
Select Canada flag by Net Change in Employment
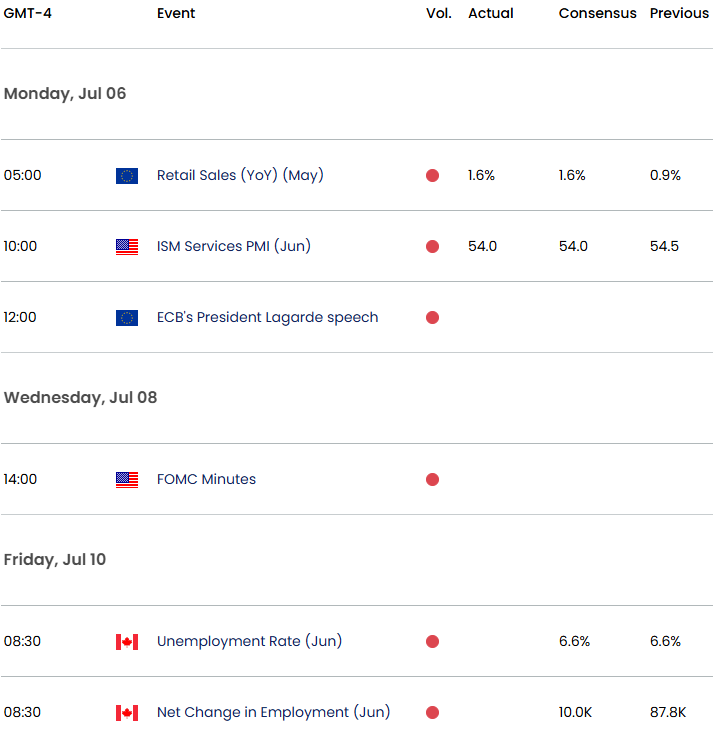127,713
